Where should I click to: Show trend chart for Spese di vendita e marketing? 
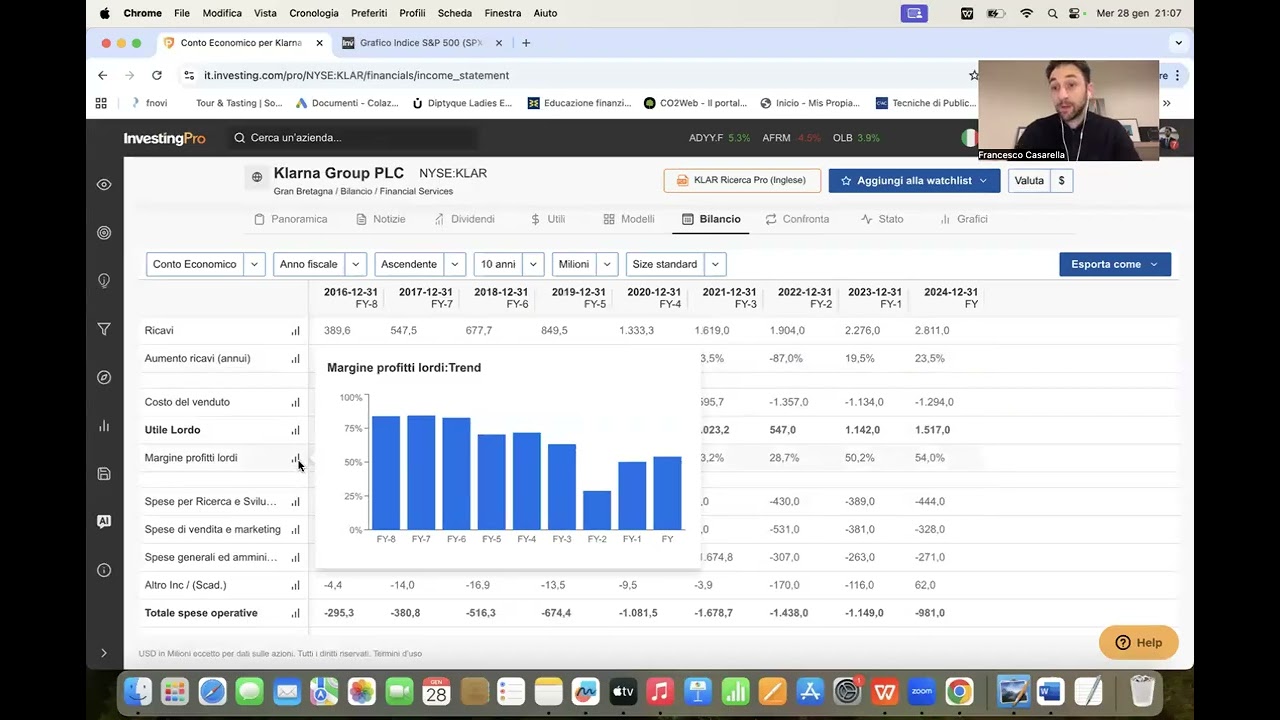pos(295,530)
